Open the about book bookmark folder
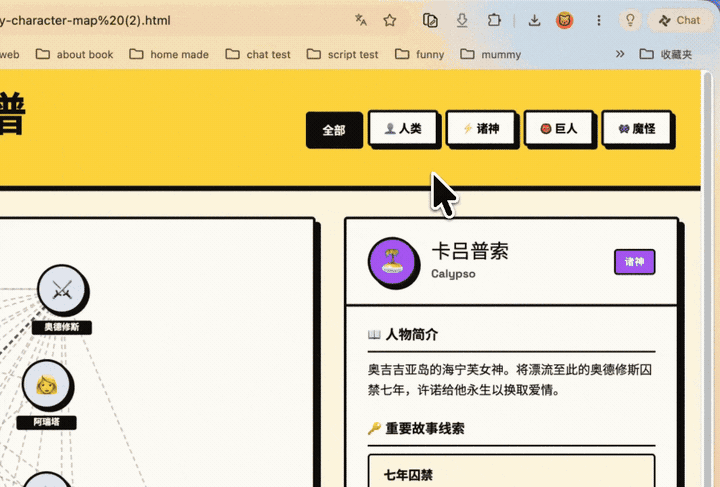This screenshot has width=720, height=487. (x=74, y=55)
